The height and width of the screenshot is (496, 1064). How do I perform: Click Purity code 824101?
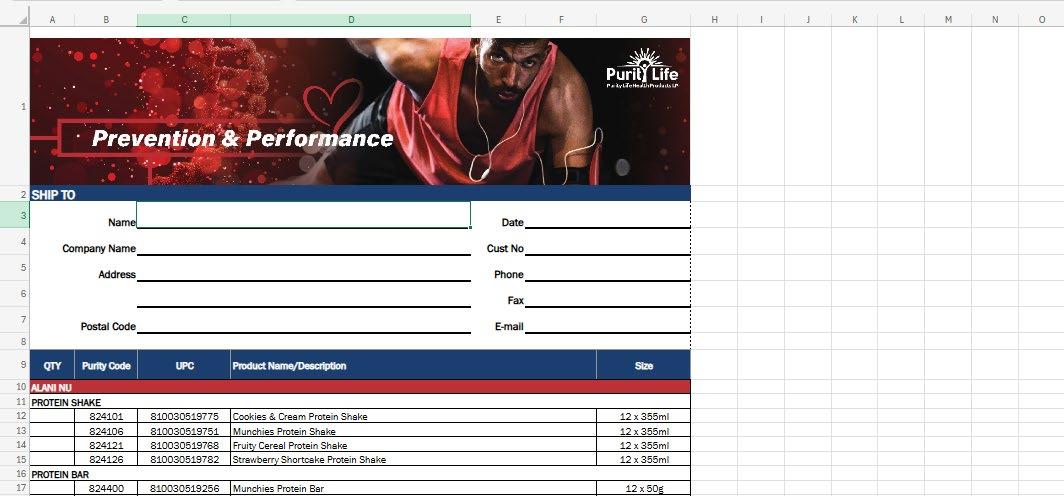(106, 417)
